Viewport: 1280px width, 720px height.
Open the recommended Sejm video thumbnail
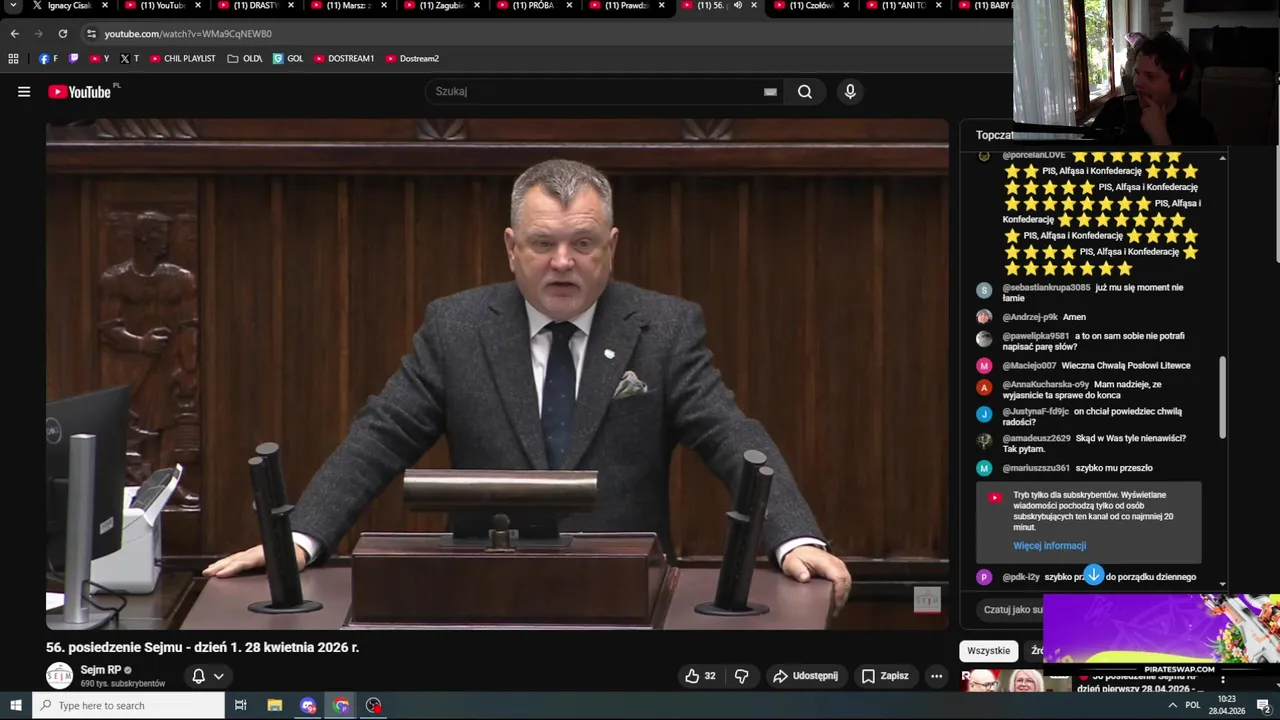pos(1014,681)
